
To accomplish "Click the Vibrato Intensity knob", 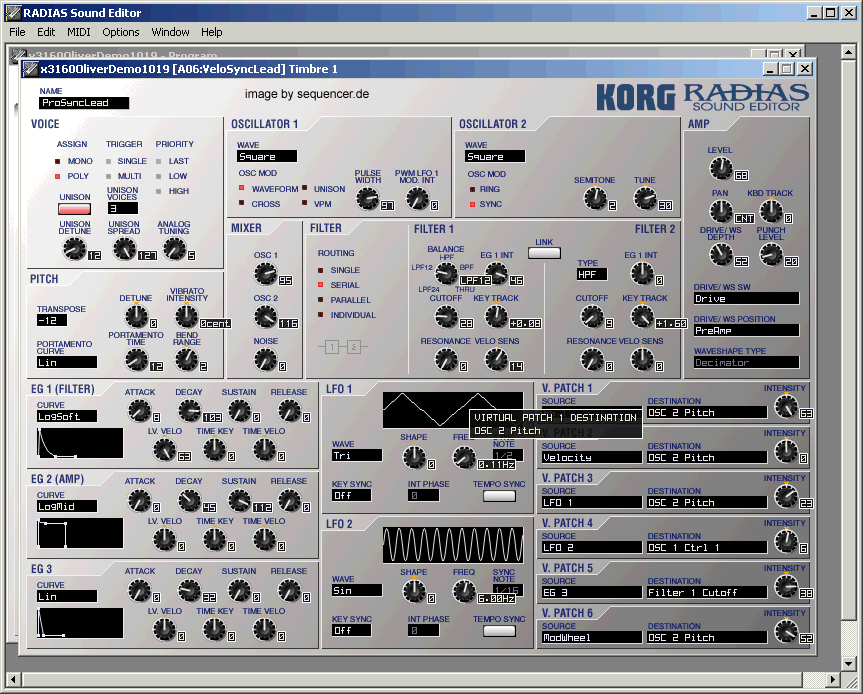I will (x=187, y=316).
